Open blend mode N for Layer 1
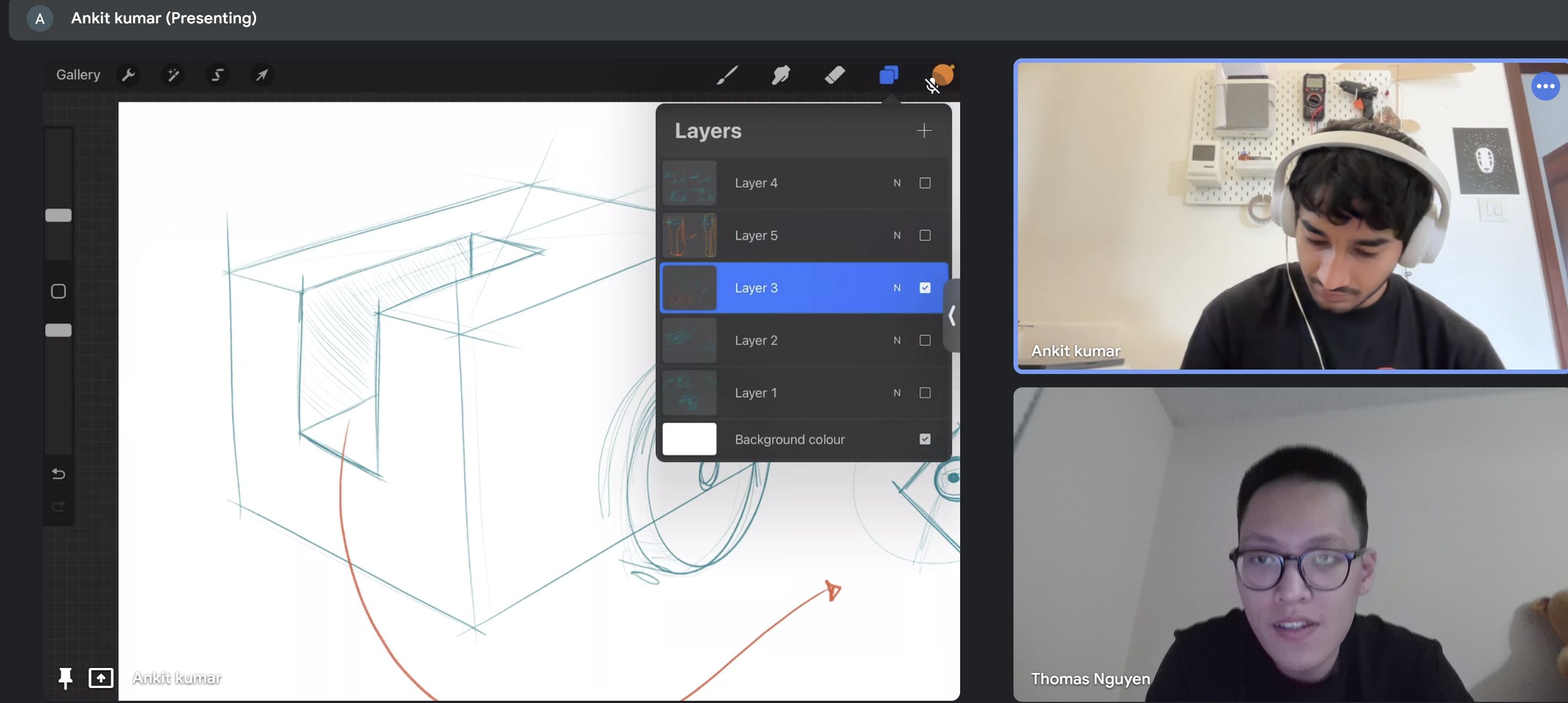The height and width of the screenshot is (703, 1568). point(897,392)
